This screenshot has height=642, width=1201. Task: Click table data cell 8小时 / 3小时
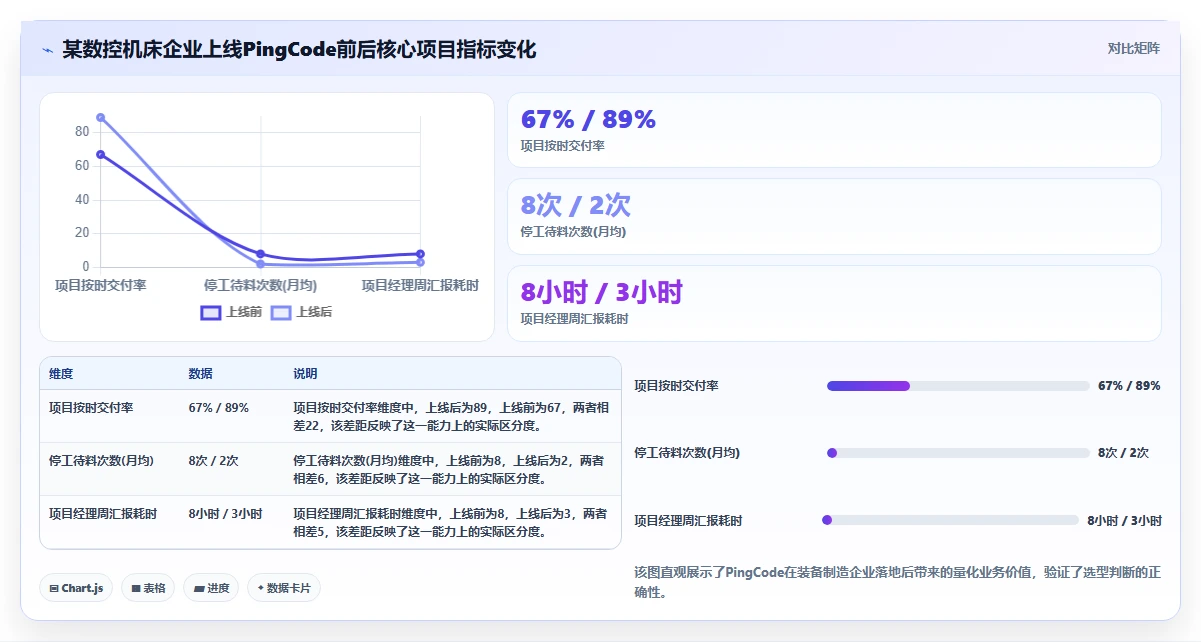[x=225, y=514]
